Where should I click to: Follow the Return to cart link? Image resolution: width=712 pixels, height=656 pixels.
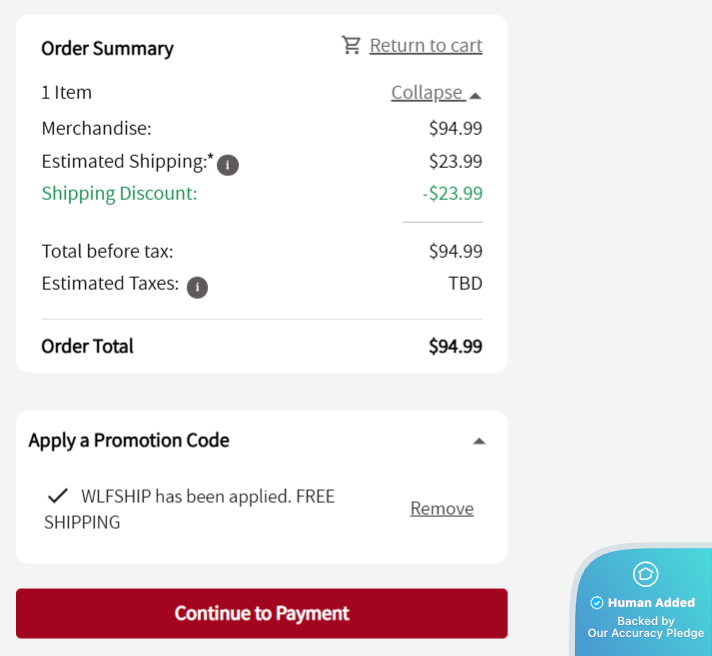[x=426, y=45]
